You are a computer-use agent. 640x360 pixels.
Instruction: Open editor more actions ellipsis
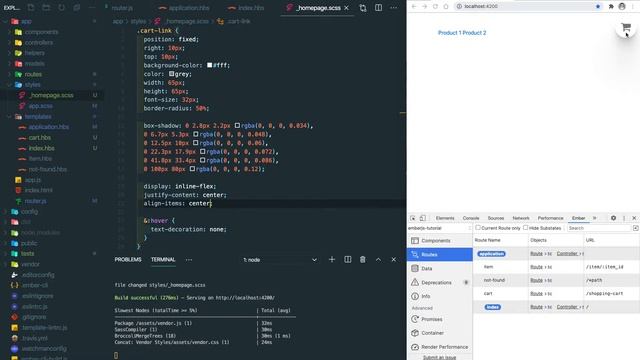pyautogui.click(x=393, y=8)
